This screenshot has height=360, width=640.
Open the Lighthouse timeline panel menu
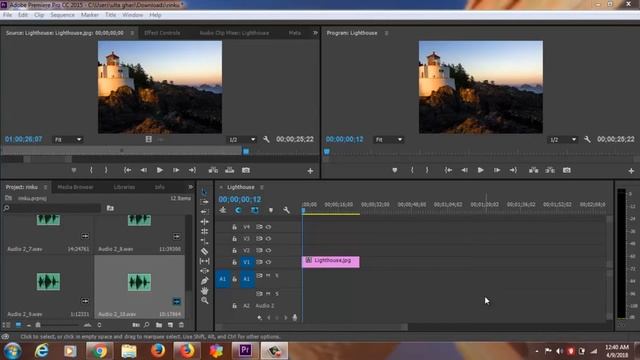click(x=262, y=187)
